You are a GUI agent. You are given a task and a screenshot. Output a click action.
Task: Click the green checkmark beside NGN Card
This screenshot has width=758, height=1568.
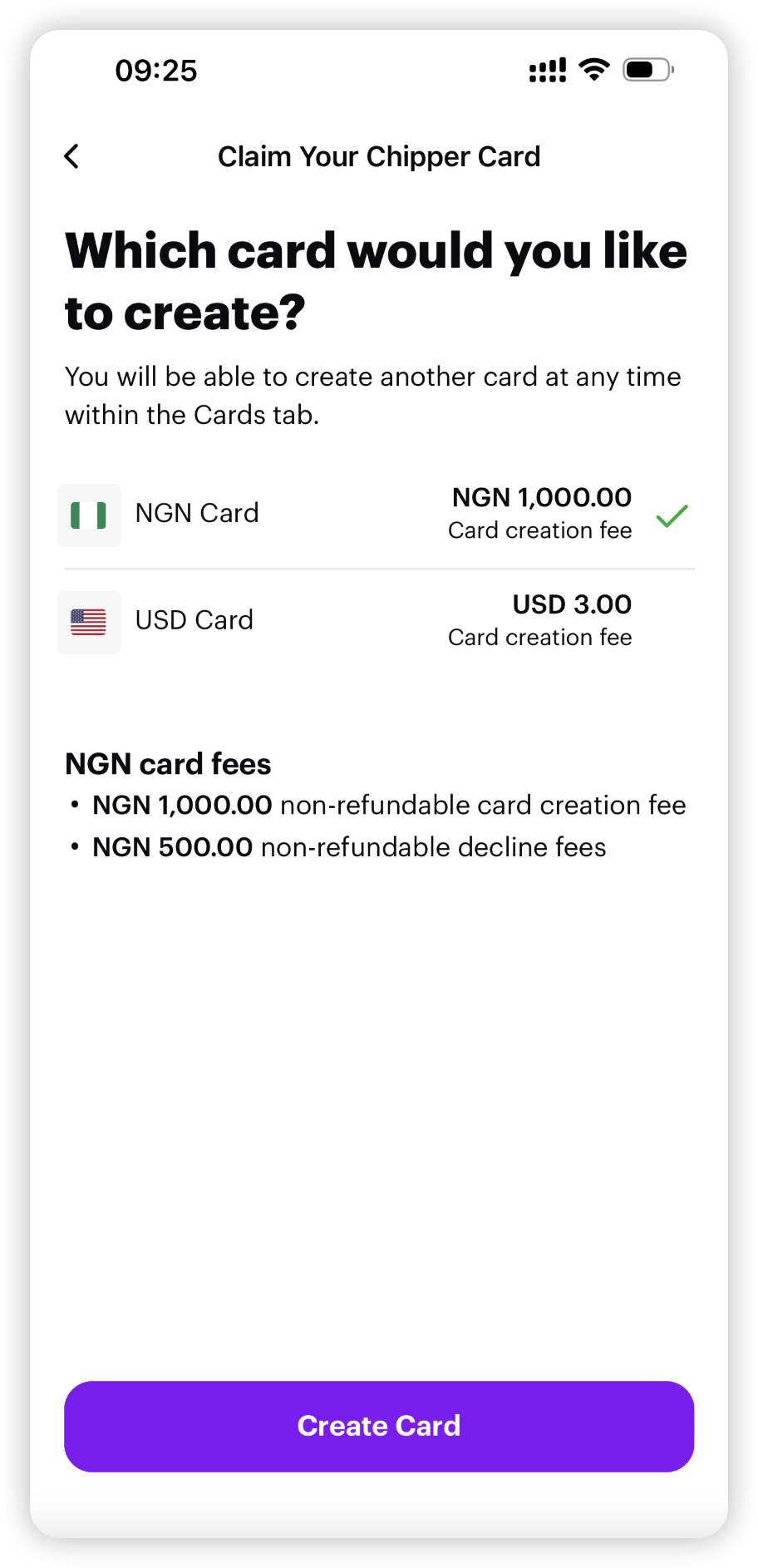[672, 516]
